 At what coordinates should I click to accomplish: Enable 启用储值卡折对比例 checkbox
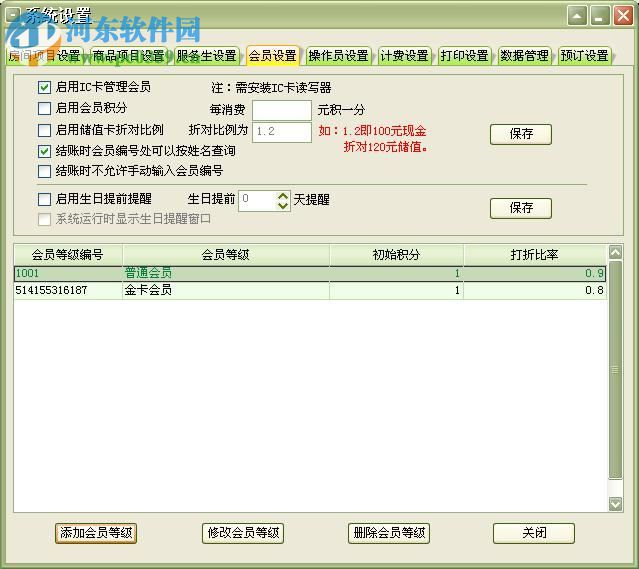tap(44, 130)
